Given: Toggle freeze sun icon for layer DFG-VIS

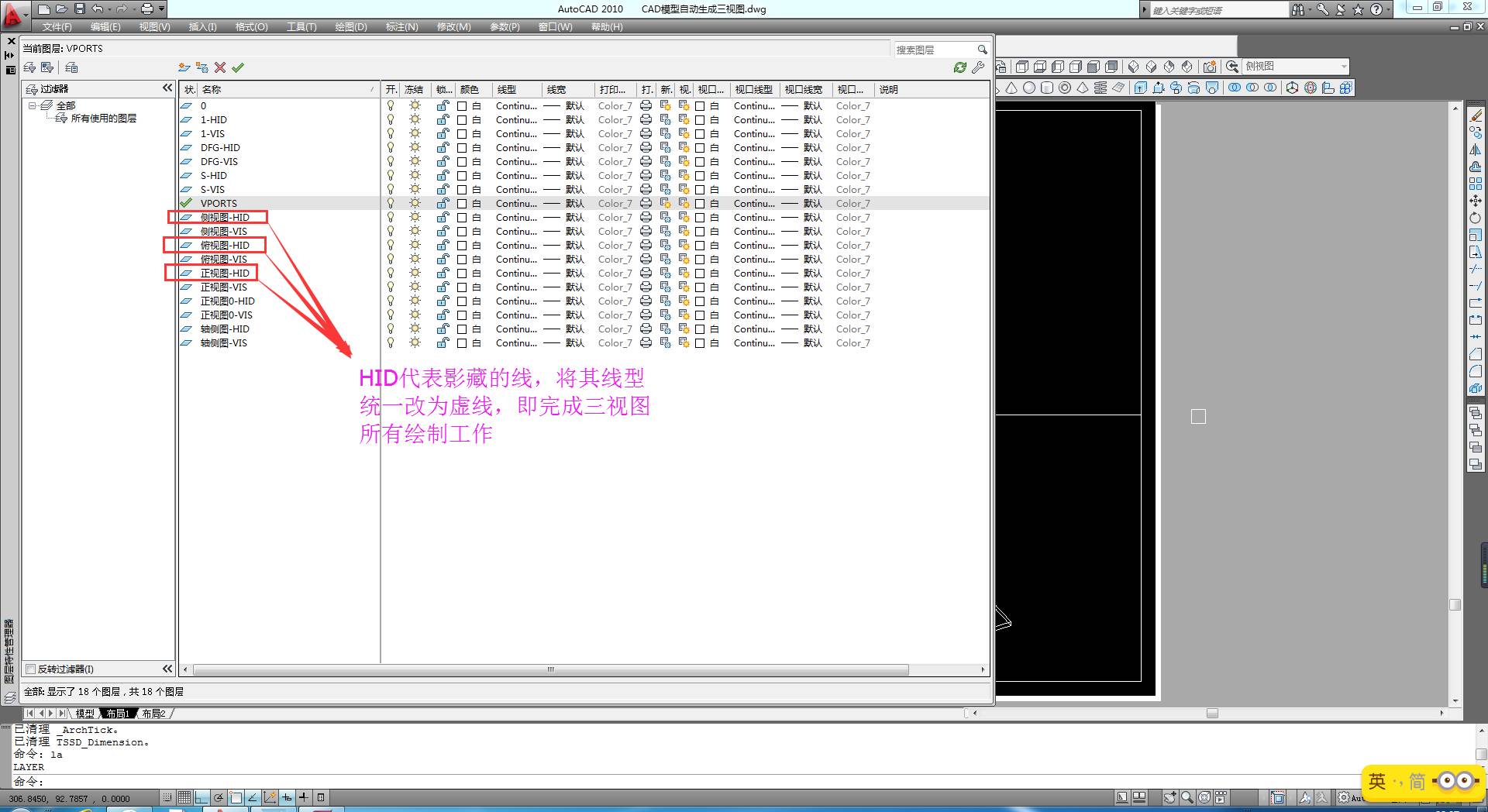Looking at the screenshot, I should (415, 162).
